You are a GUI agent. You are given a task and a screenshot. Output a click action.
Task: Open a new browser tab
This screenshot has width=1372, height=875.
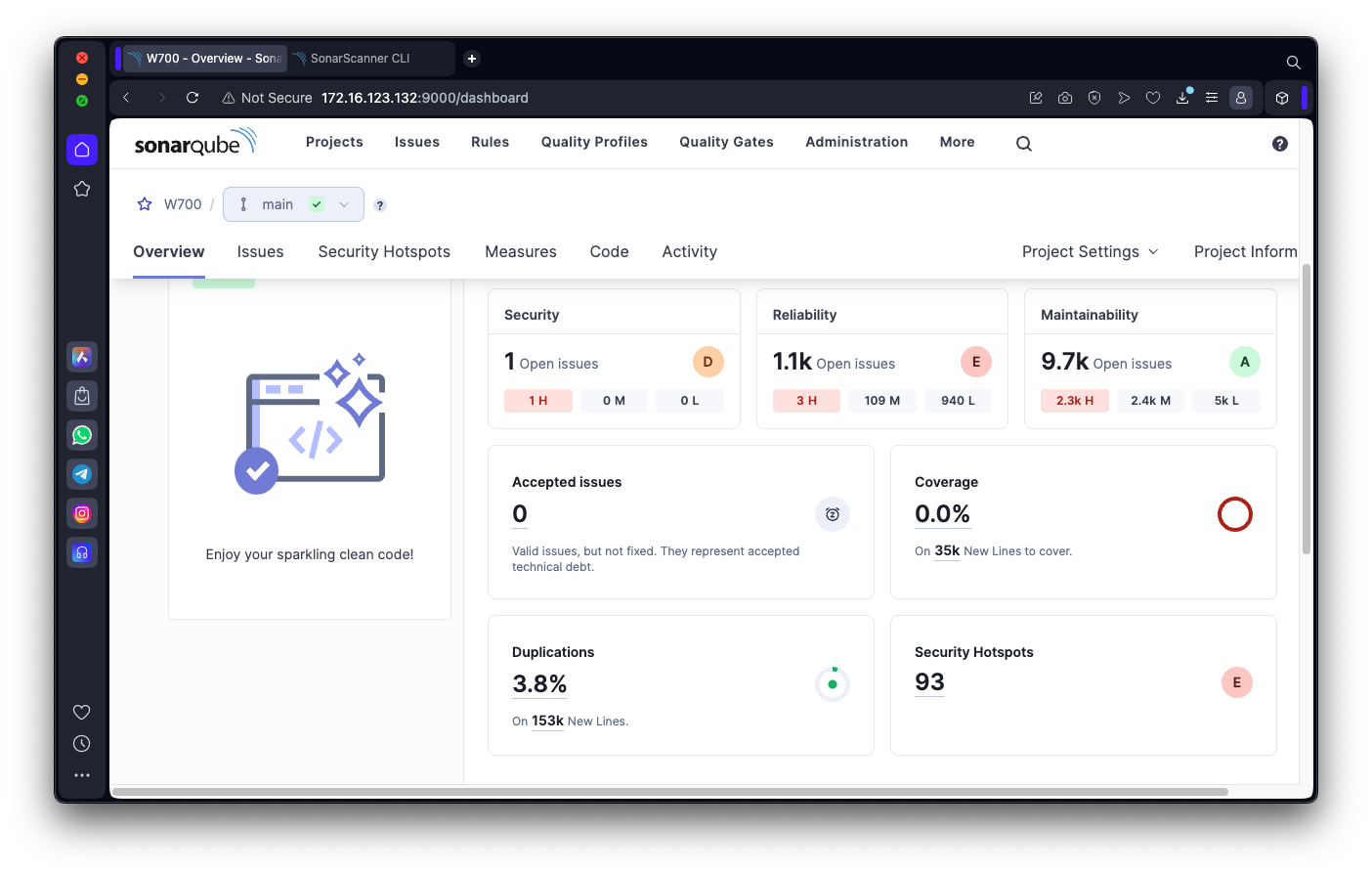[x=472, y=59]
